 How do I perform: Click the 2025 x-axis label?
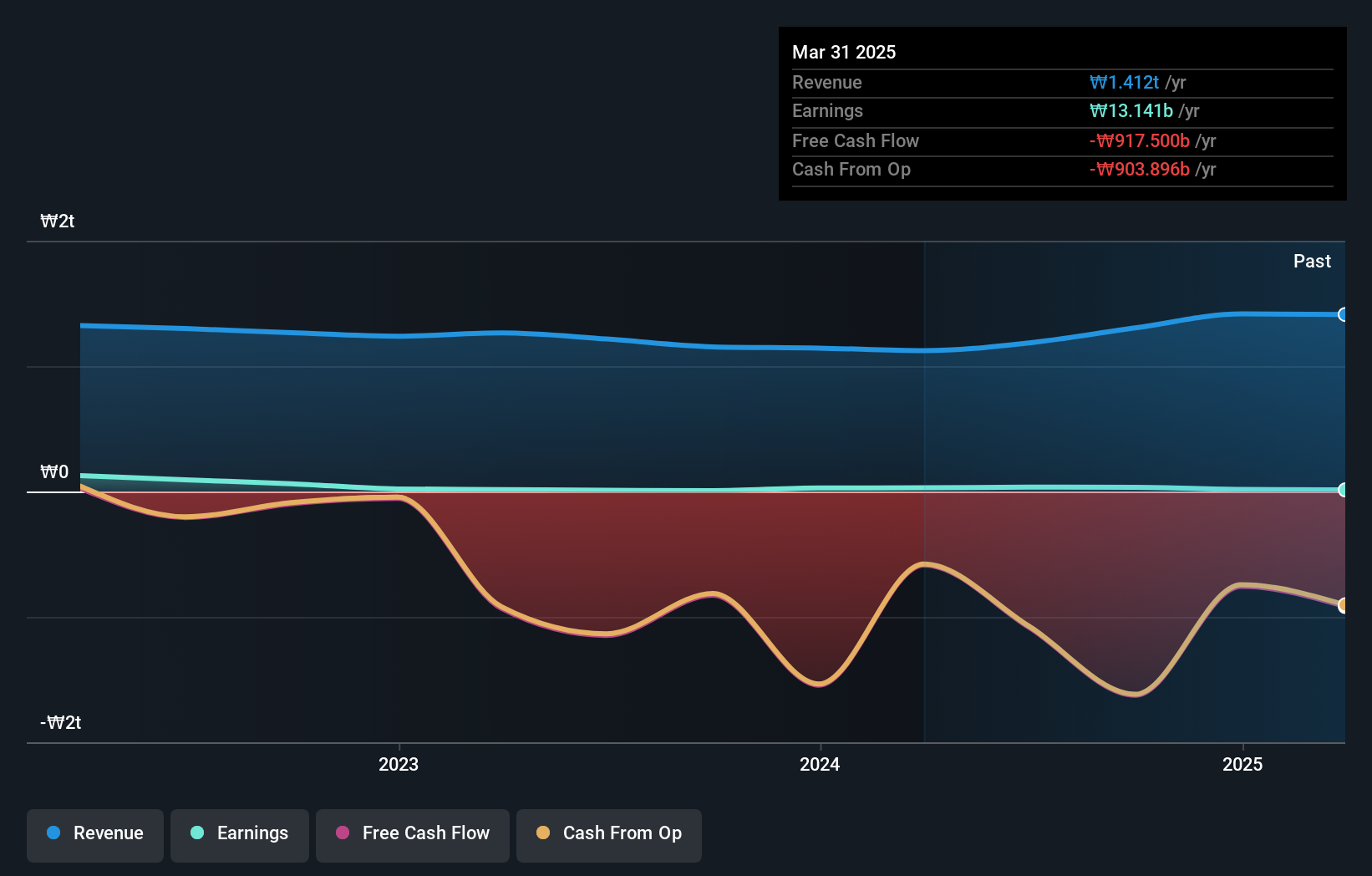point(1242,764)
